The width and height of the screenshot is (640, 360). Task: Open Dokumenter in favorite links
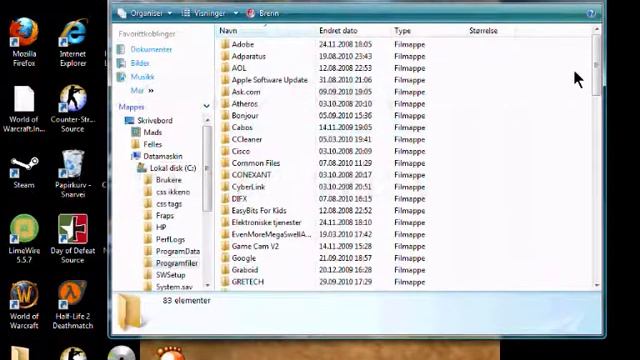pyautogui.click(x=151, y=49)
